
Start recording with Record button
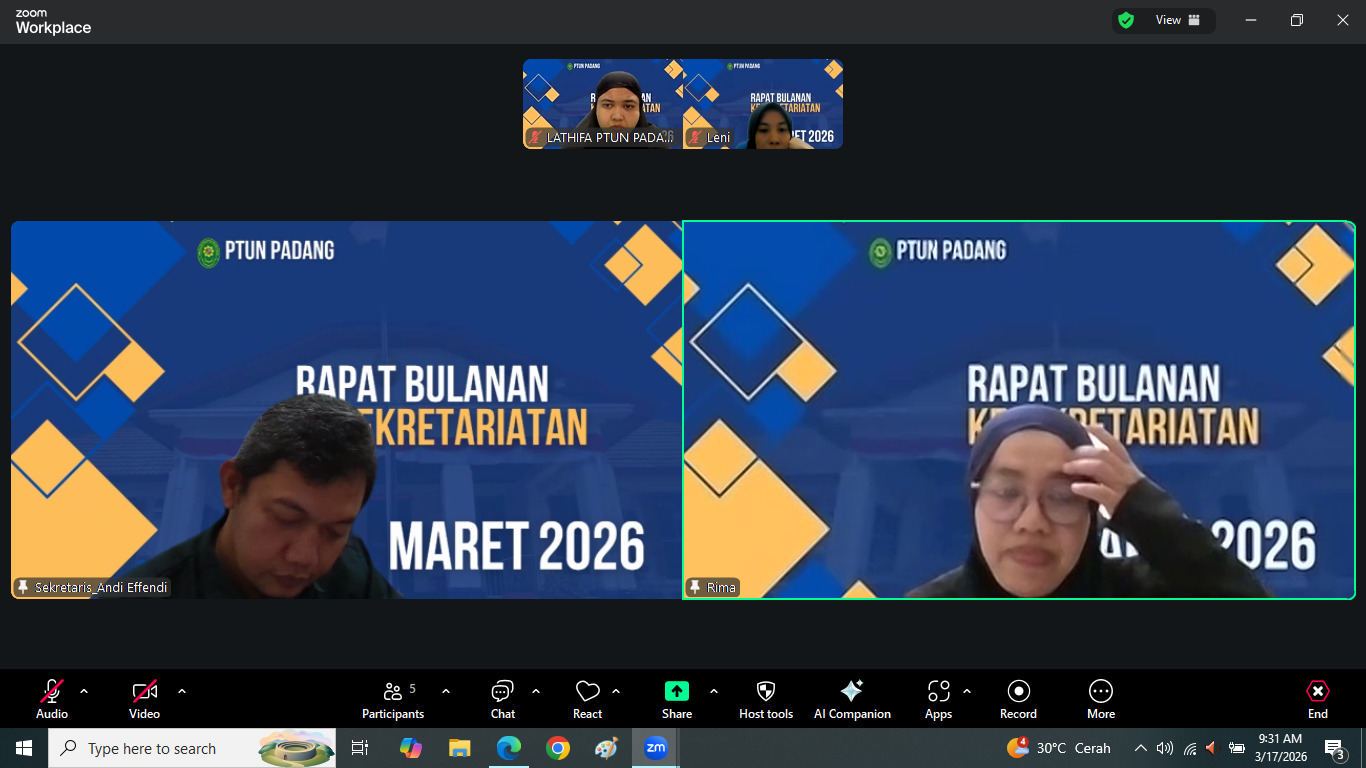tap(1018, 698)
